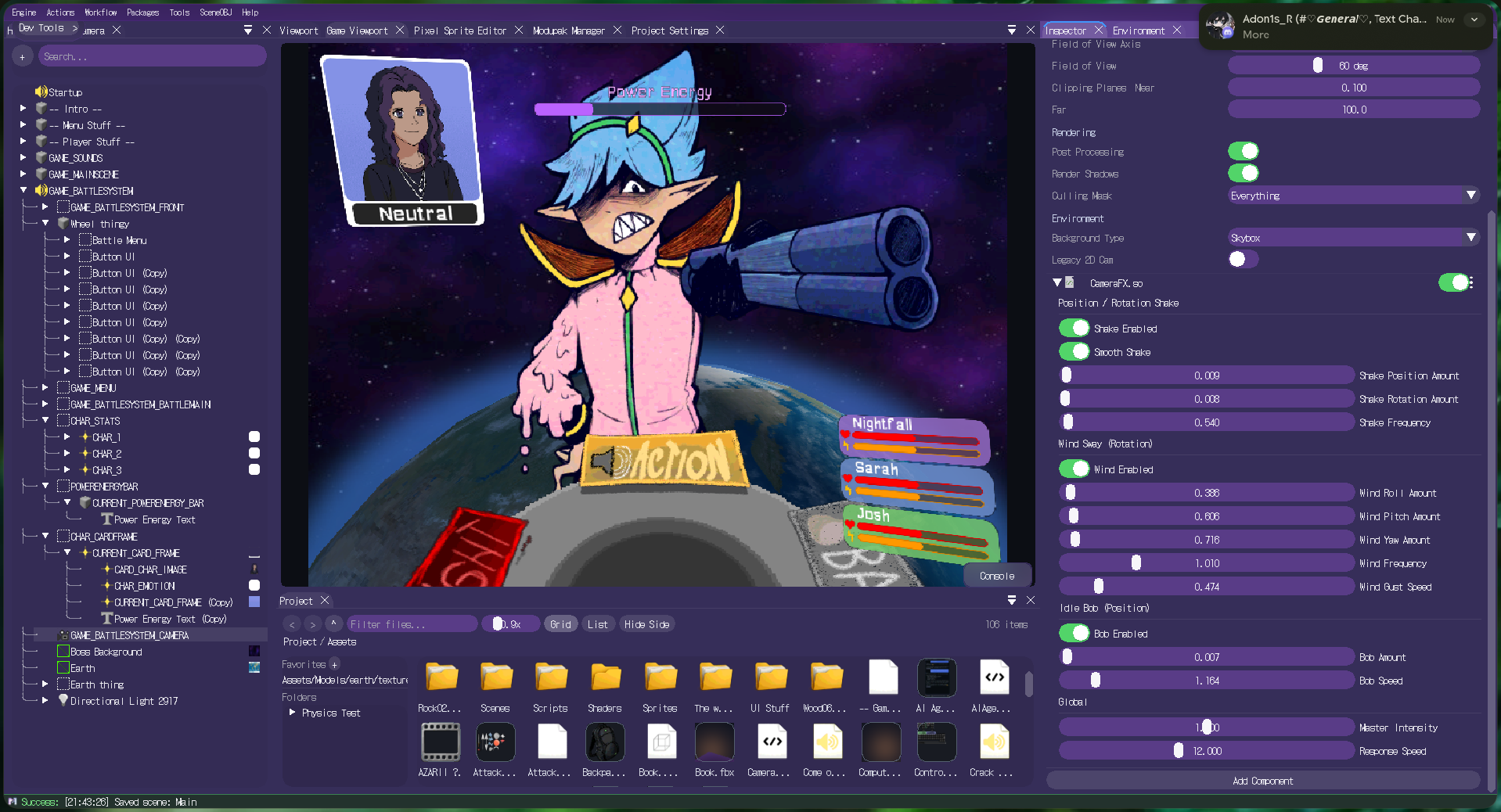Select the AZARII video file asset

pyautogui.click(x=441, y=750)
